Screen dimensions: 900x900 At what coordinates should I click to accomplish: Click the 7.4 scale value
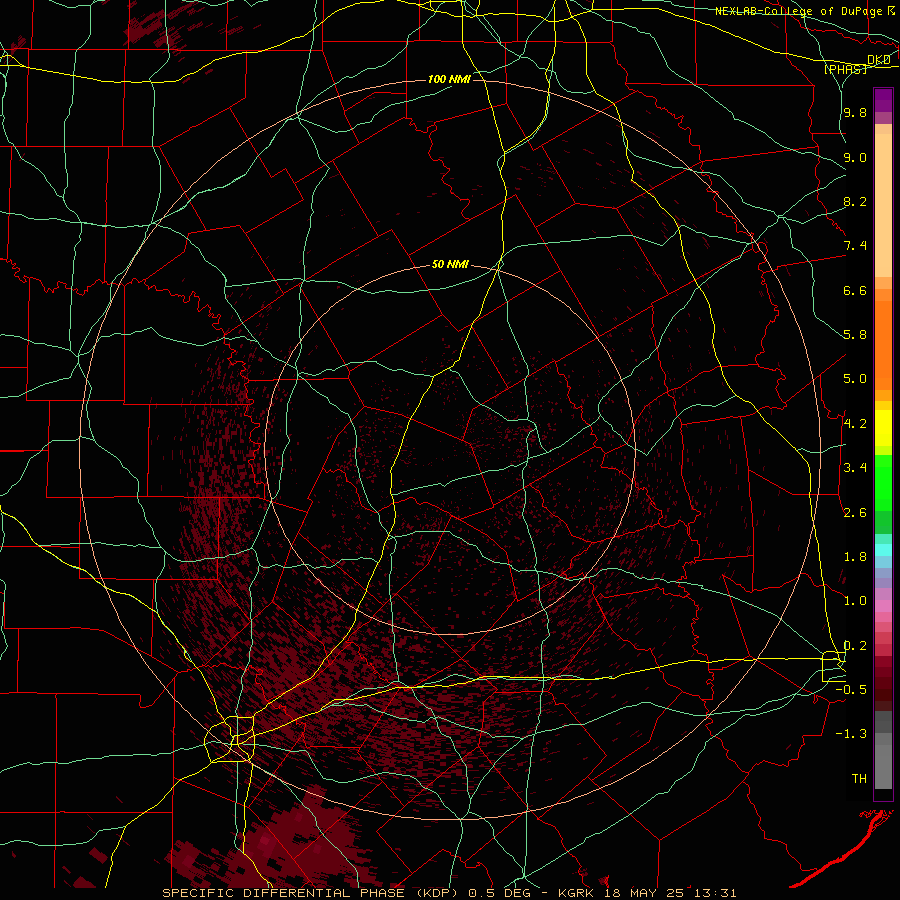tap(855, 246)
